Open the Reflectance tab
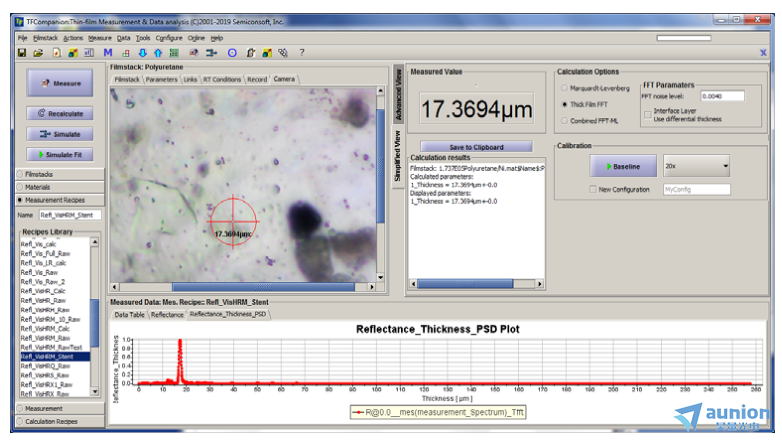 [x=167, y=315]
